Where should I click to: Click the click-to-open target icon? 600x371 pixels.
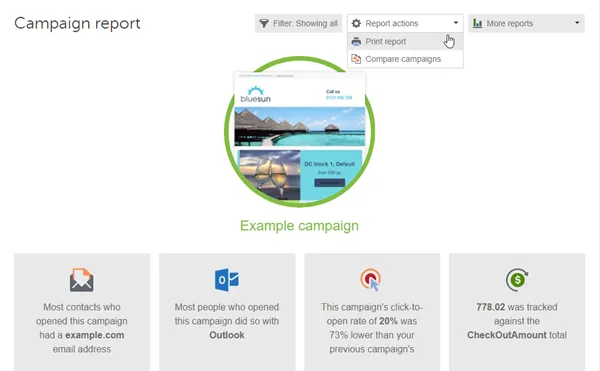(x=371, y=280)
